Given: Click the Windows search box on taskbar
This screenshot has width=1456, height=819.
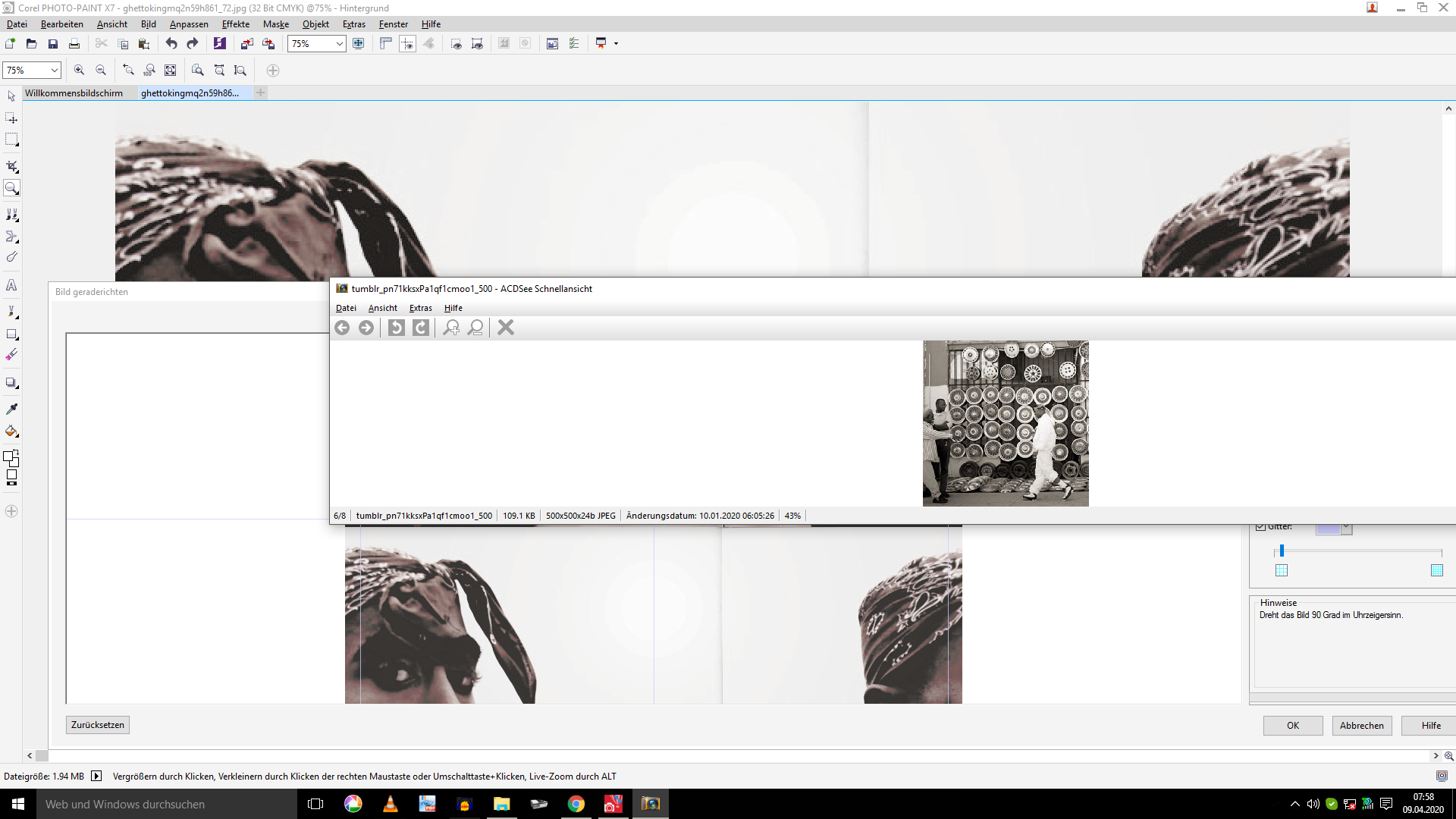Looking at the screenshot, I should pos(167,804).
